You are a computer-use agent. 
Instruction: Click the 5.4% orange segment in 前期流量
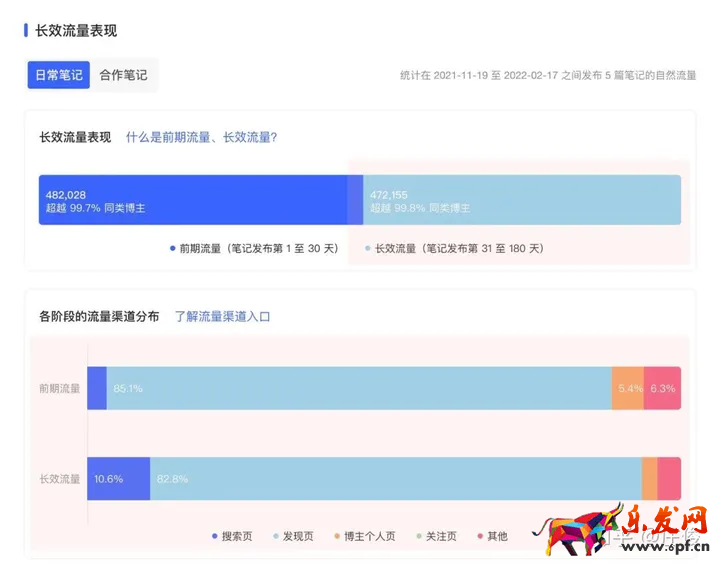(628, 388)
